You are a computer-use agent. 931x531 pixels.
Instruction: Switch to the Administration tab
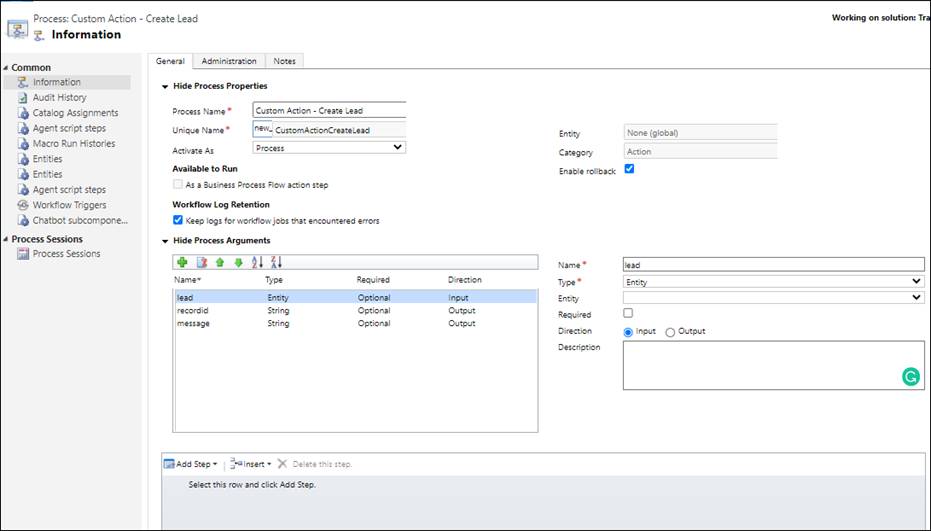(229, 61)
